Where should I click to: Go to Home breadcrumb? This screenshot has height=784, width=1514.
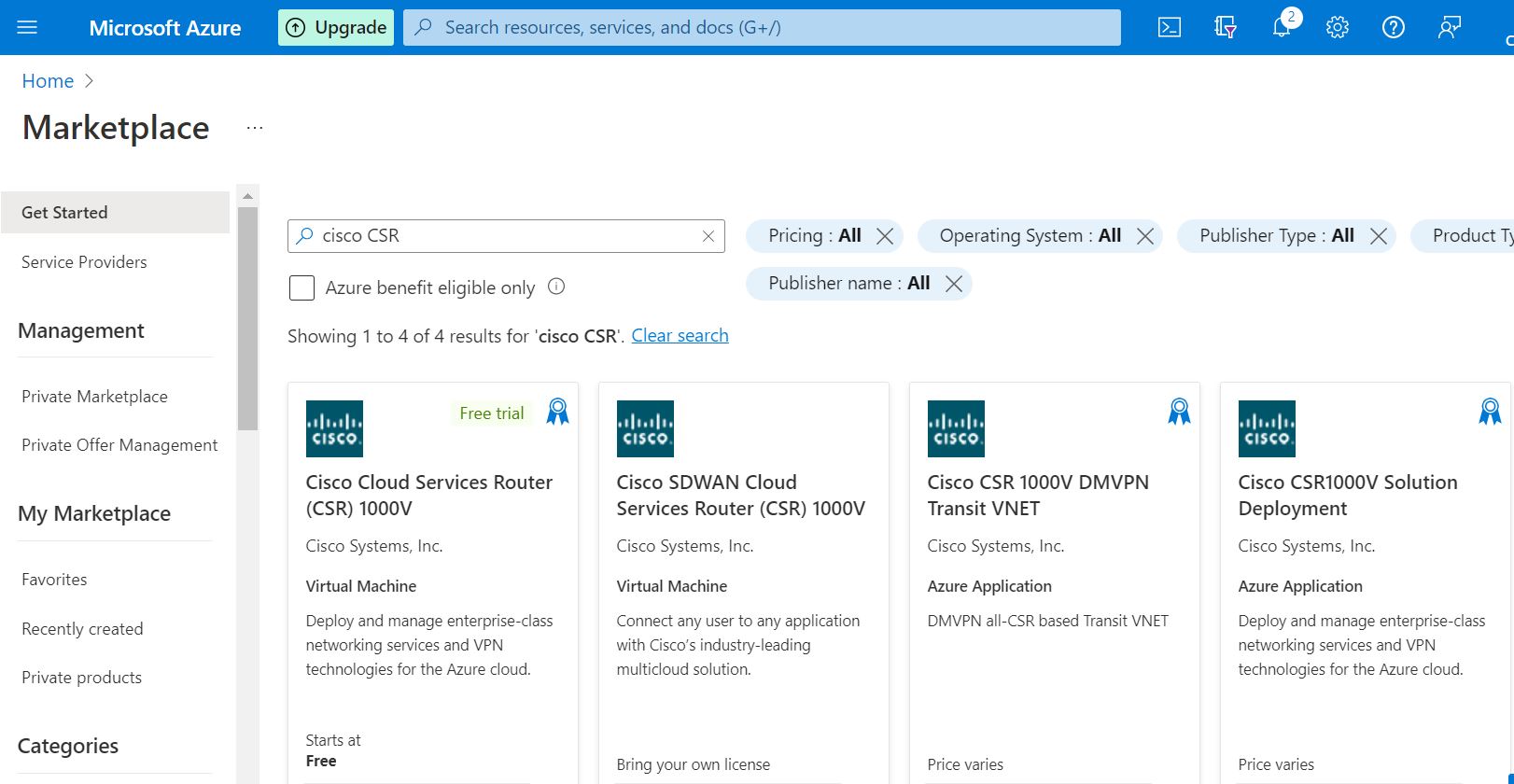pyautogui.click(x=48, y=81)
